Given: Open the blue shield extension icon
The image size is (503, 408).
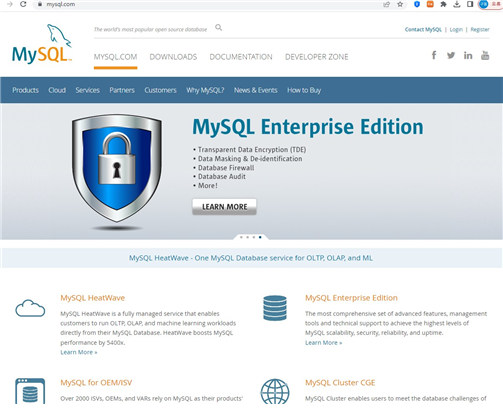Looking at the screenshot, I should [417, 4].
